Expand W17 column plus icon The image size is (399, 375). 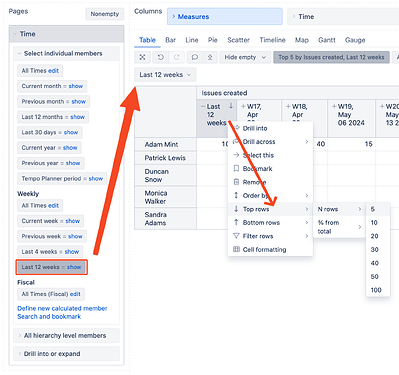click(243, 107)
